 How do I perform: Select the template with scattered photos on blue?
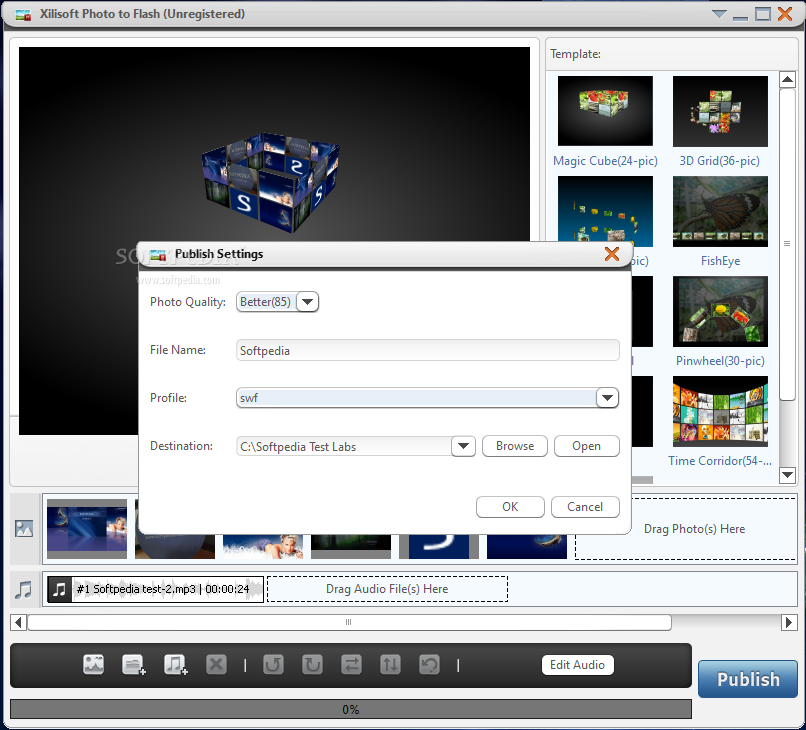pyautogui.click(x=605, y=211)
